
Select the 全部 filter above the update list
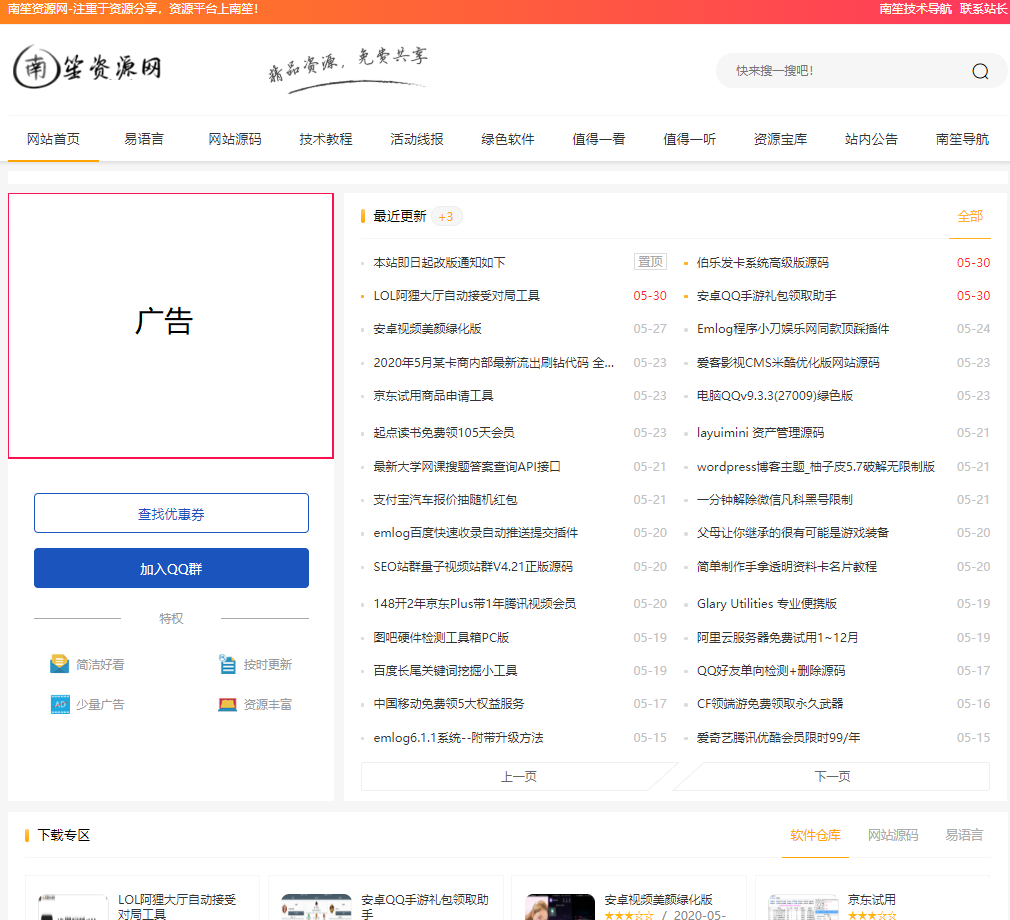coord(970,216)
